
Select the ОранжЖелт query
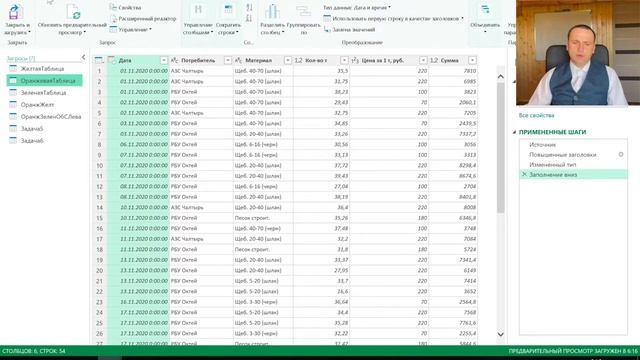point(44,104)
